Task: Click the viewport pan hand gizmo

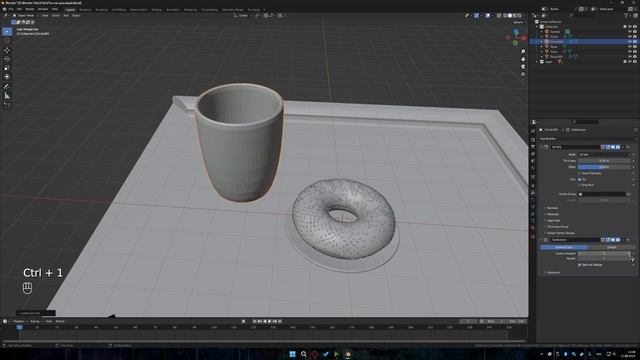Action: tap(523, 59)
